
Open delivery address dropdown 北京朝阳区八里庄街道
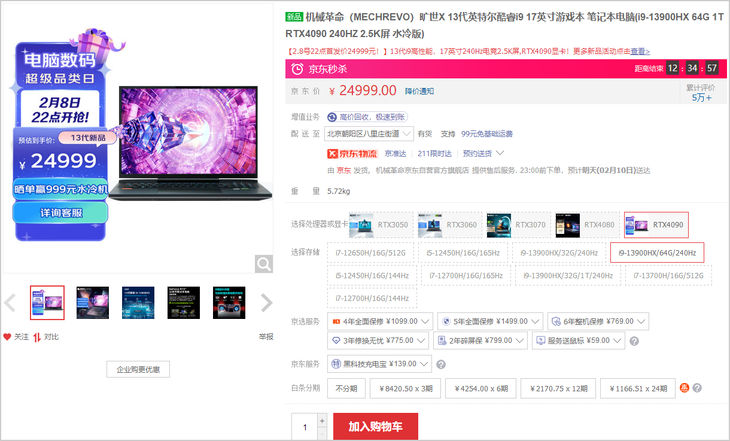369,134
